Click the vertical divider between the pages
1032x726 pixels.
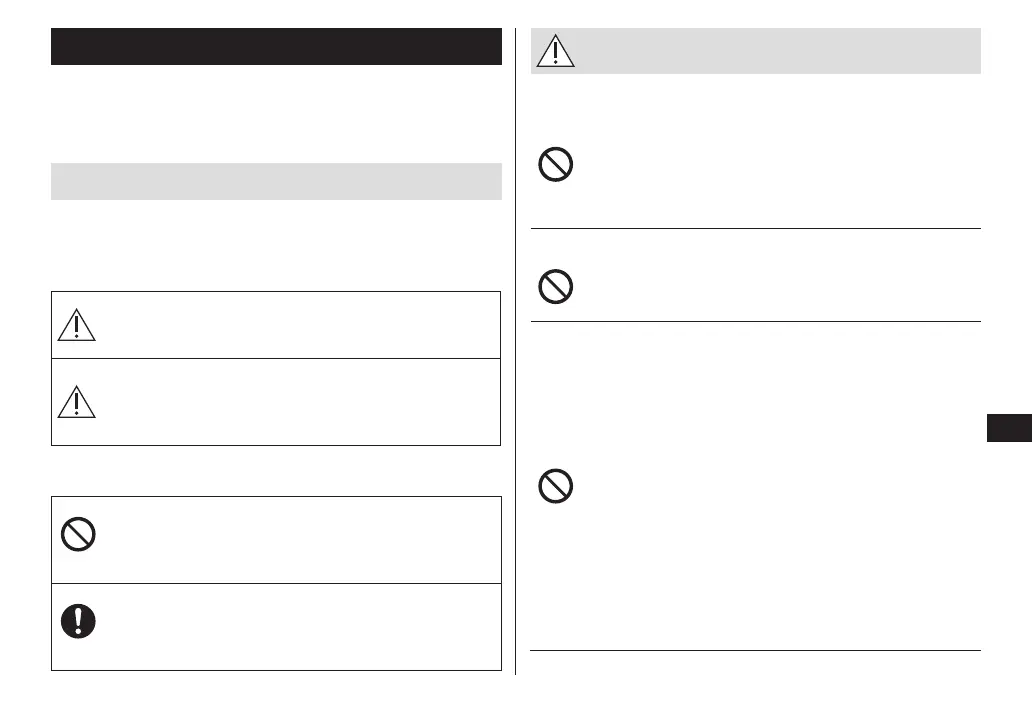point(516,350)
